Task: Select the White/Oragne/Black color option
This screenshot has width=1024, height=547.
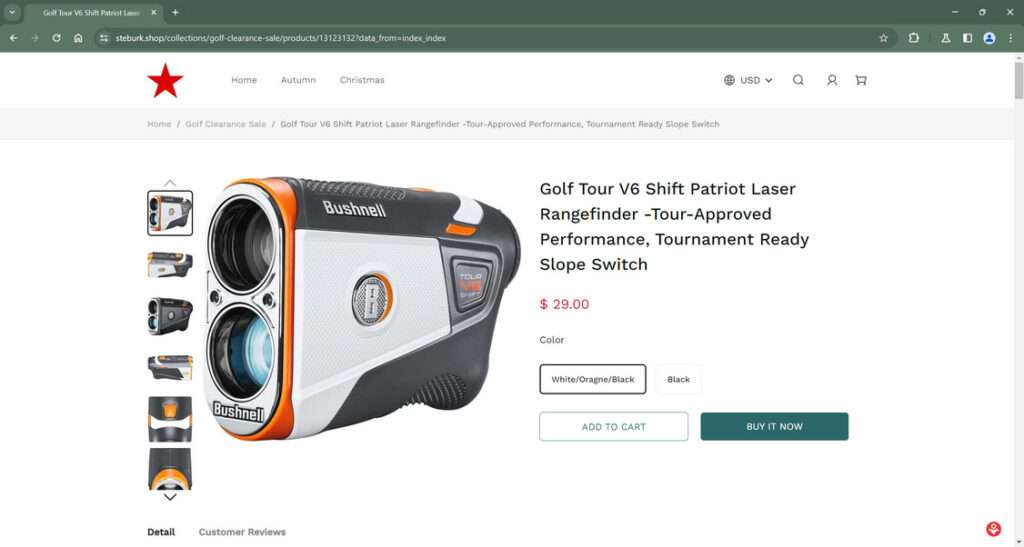Action: click(592, 379)
